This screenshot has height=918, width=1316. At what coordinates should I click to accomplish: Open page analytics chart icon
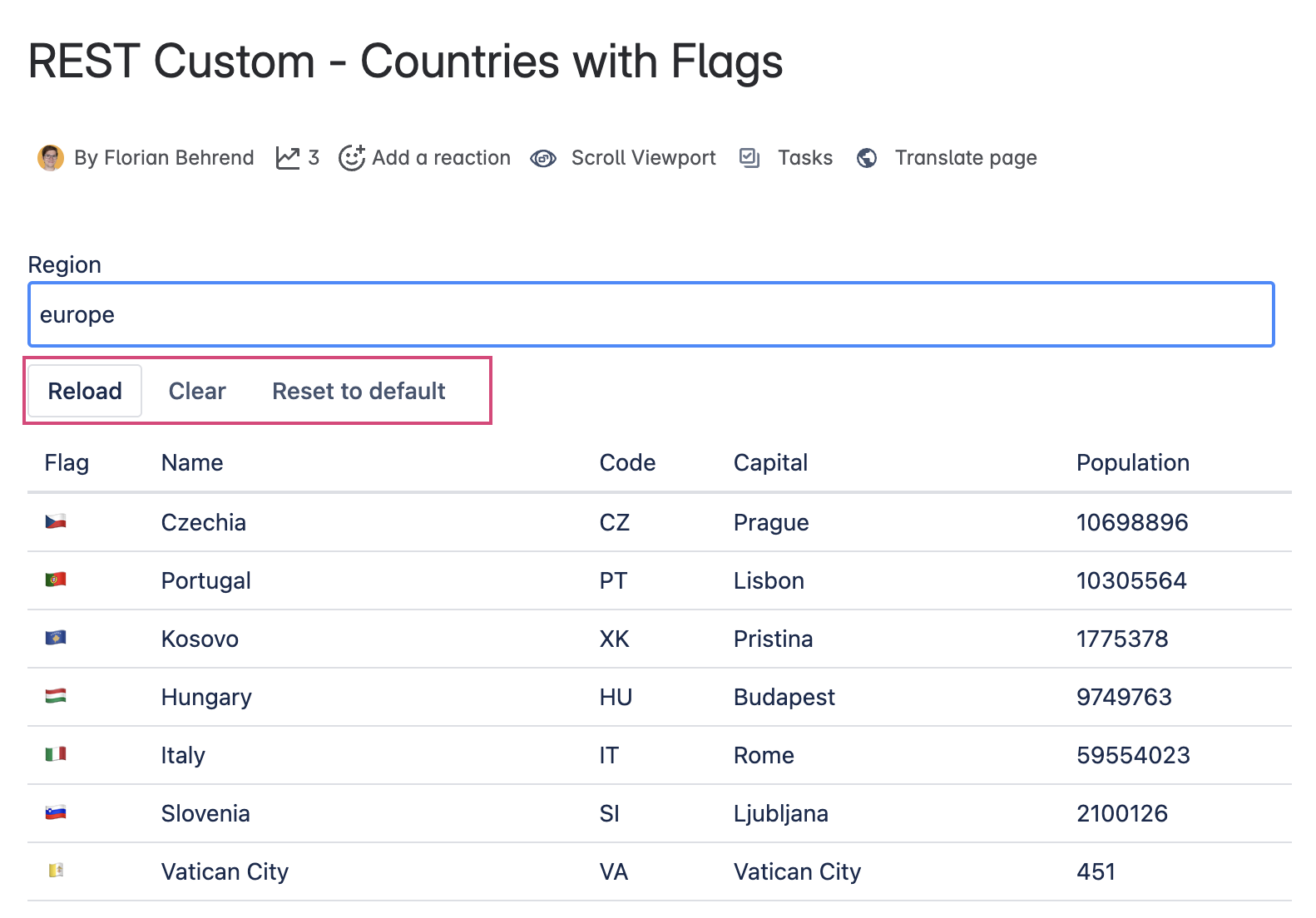[288, 158]
